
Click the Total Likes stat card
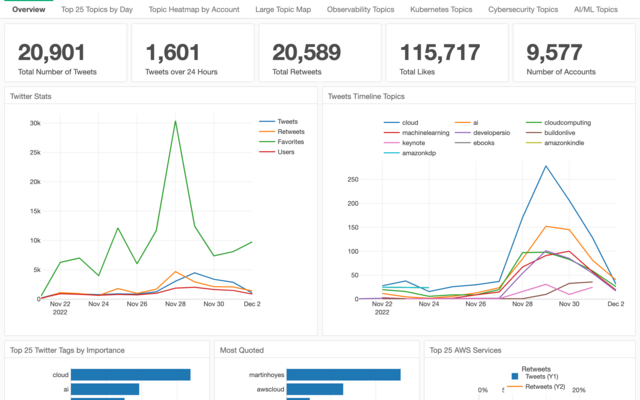446,59
